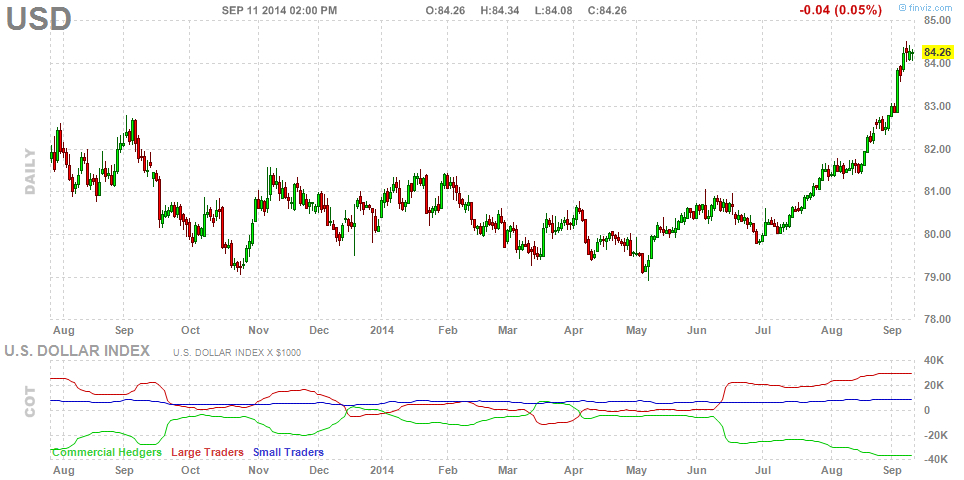
Task: Click the O:84.26 open price readout
Action: (x=446, y=10)
